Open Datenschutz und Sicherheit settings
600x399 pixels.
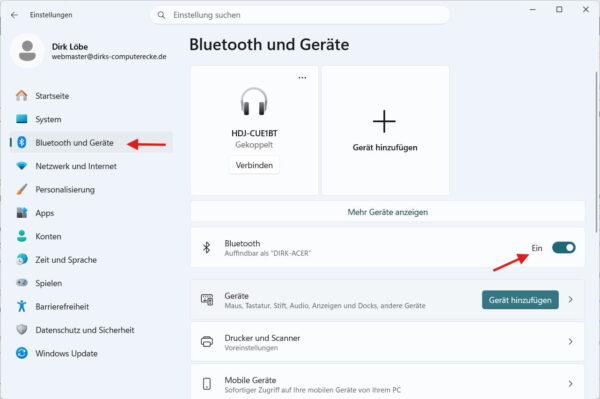[x=91, y=329]
